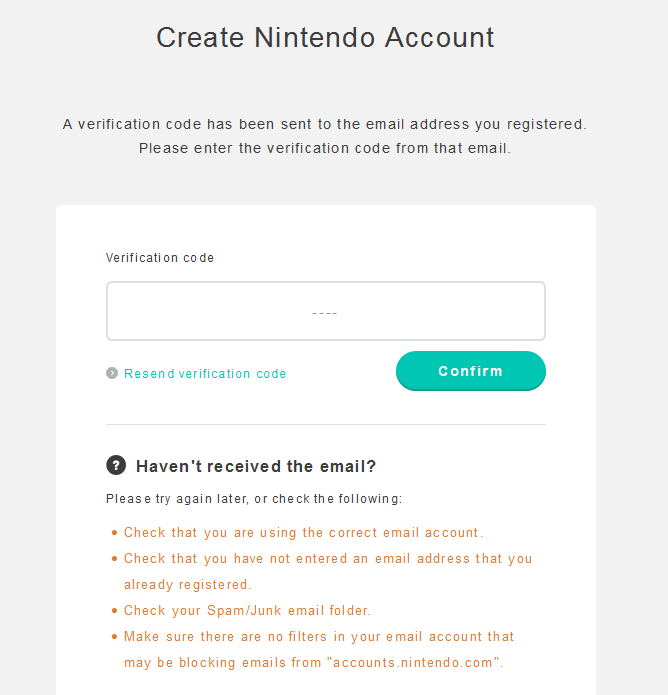Click the "verification code has been sent" message
This screenshot has width=668, height=695.
[325, 124]
